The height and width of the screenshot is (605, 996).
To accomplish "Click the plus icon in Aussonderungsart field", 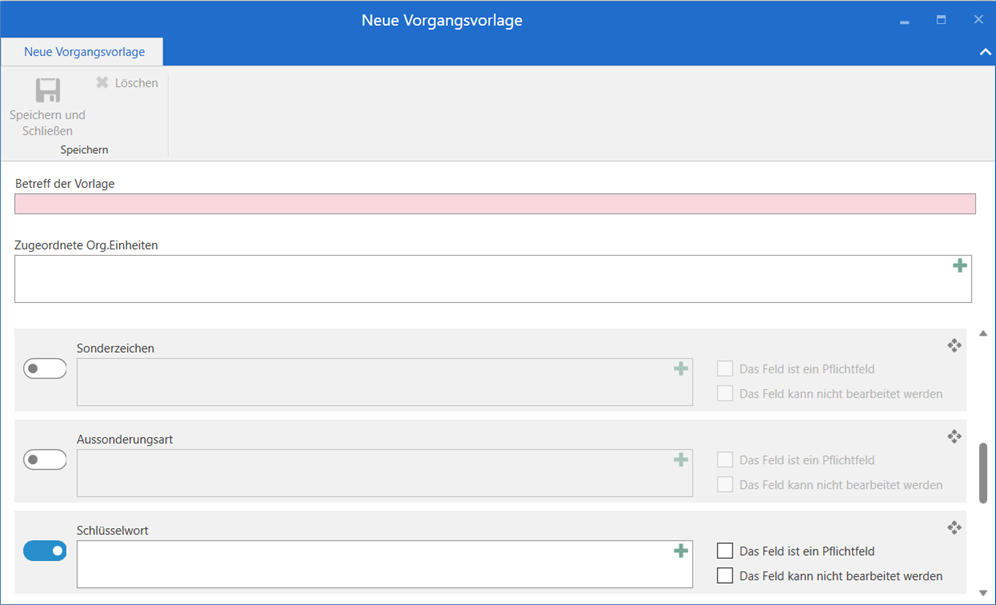I will coord(681,460).
